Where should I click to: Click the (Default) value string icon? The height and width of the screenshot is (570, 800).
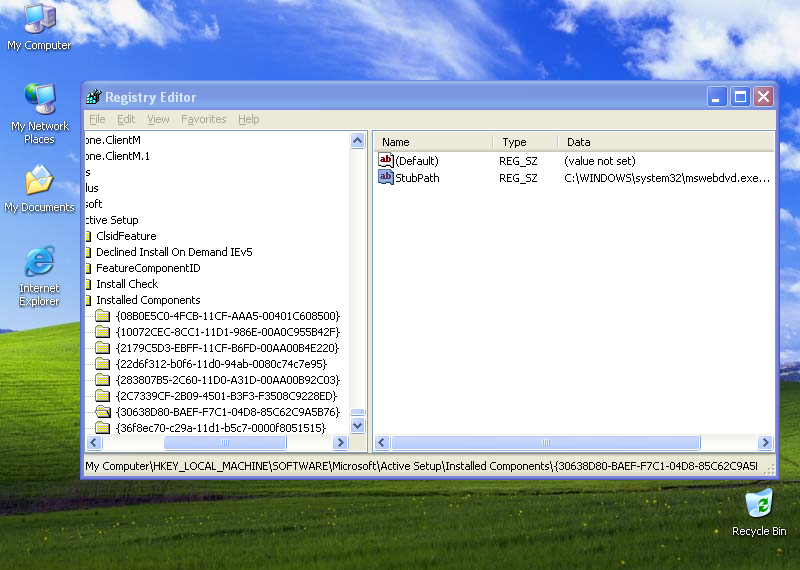pos(386,160)
